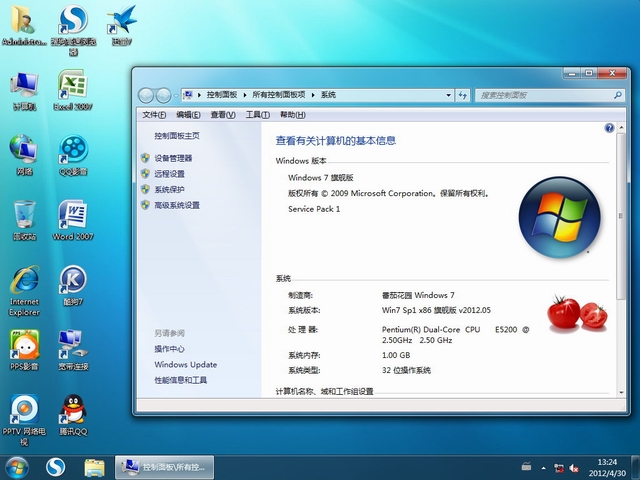Click the 'Windows 7 旗舰版' edition text
Image resolution: width=640 pixels, height=480 pixels.
pyautogui.click(x=321, y=178)
